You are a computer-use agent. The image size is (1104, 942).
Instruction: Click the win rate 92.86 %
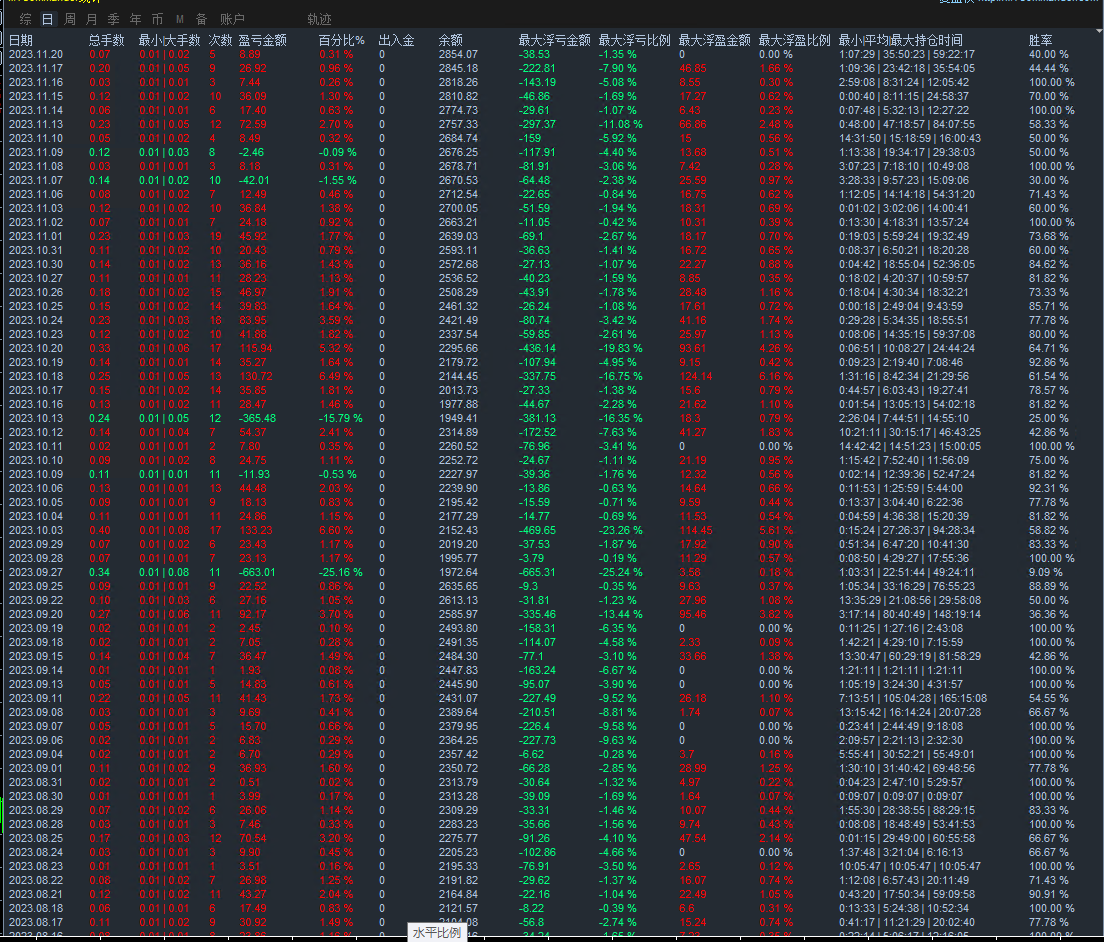1048,362
